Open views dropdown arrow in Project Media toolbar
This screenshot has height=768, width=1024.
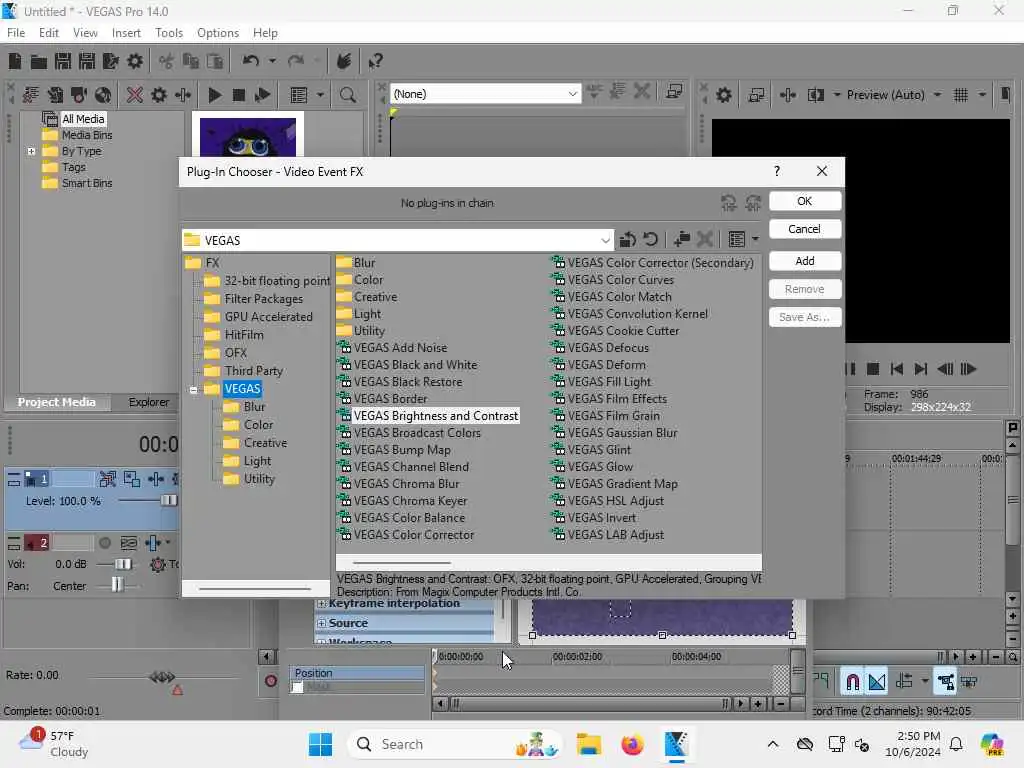coord(320,95)
